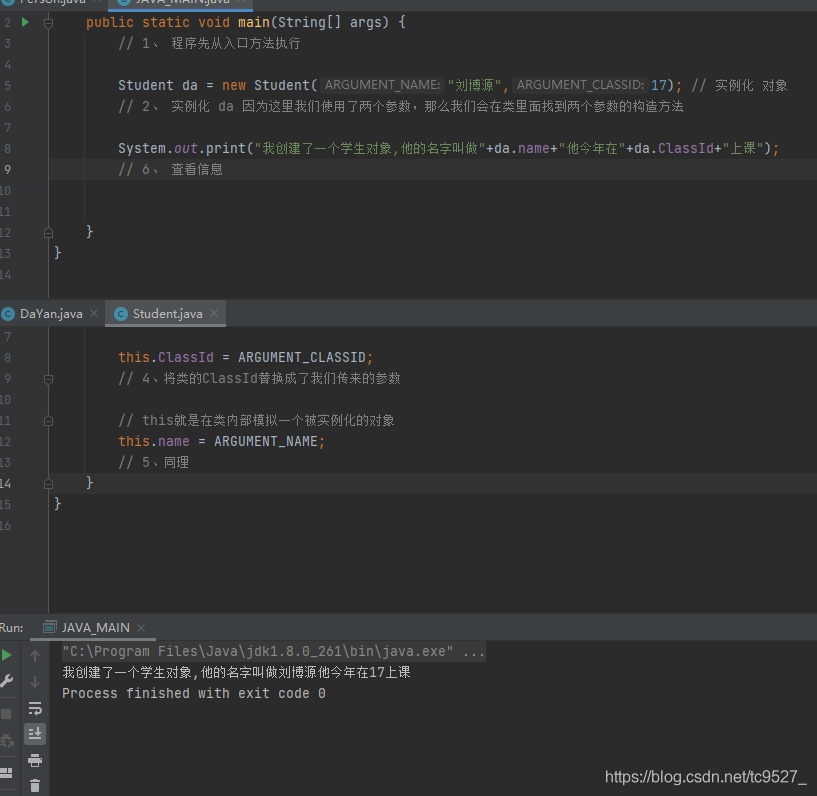The height and width of the screenshot is (796, 817).
Task: Click the 'Run:' panel label
Action: coord(11,628)
